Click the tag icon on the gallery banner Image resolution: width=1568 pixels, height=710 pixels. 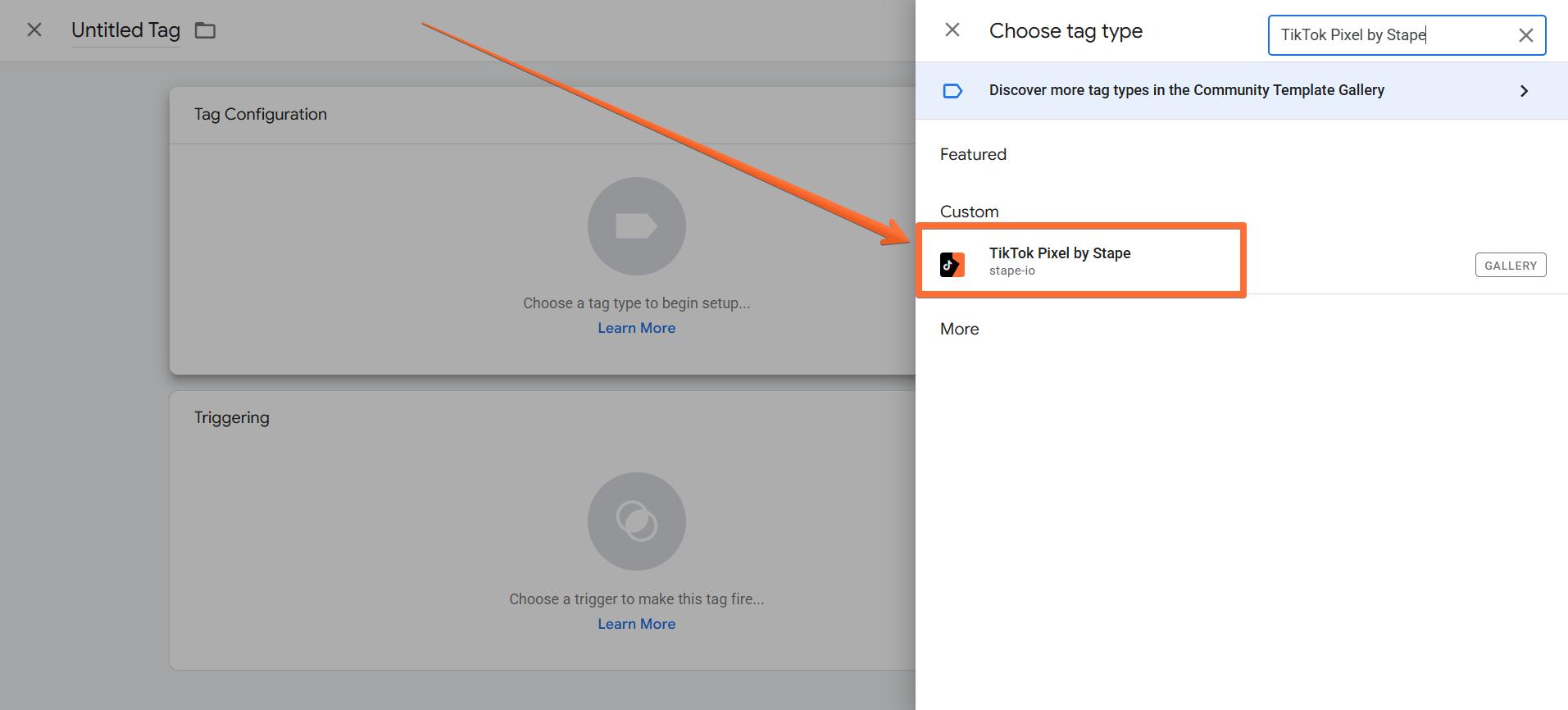(952, 91)
